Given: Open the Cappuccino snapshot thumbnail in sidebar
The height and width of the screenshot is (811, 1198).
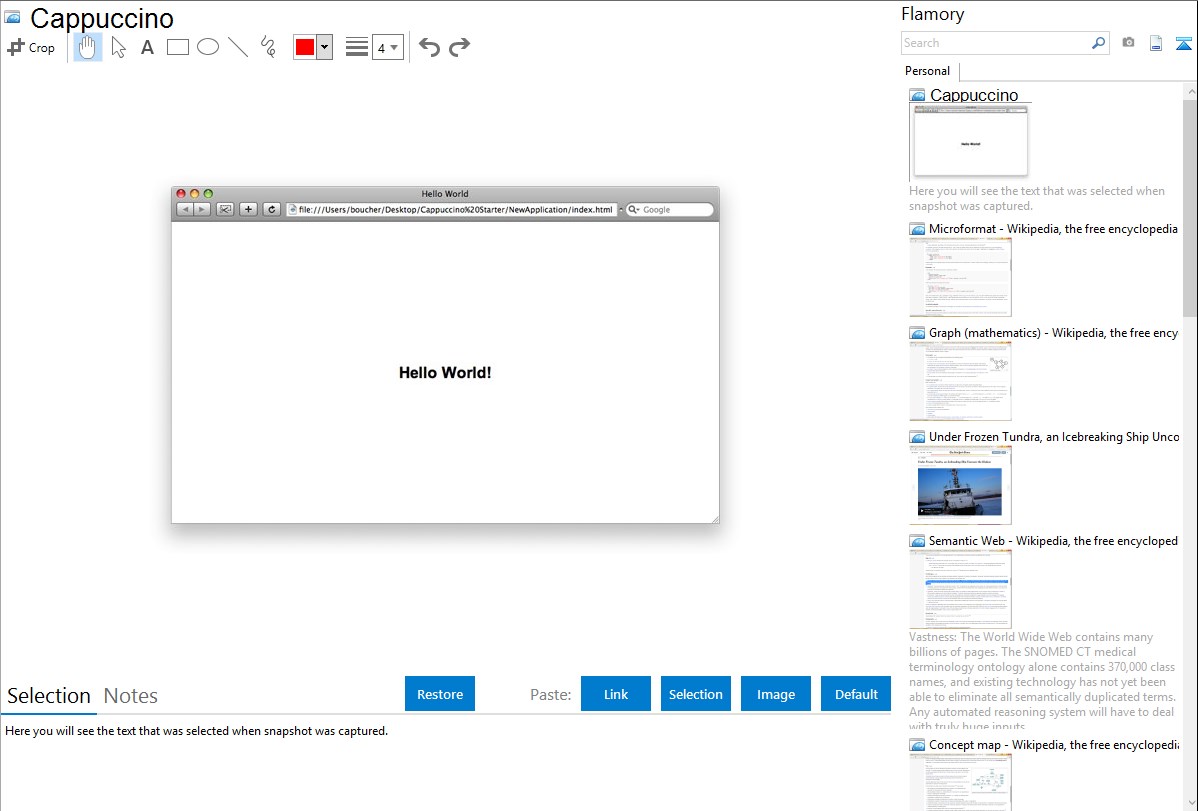Looking at the screenshot, I should click(970, 141).
